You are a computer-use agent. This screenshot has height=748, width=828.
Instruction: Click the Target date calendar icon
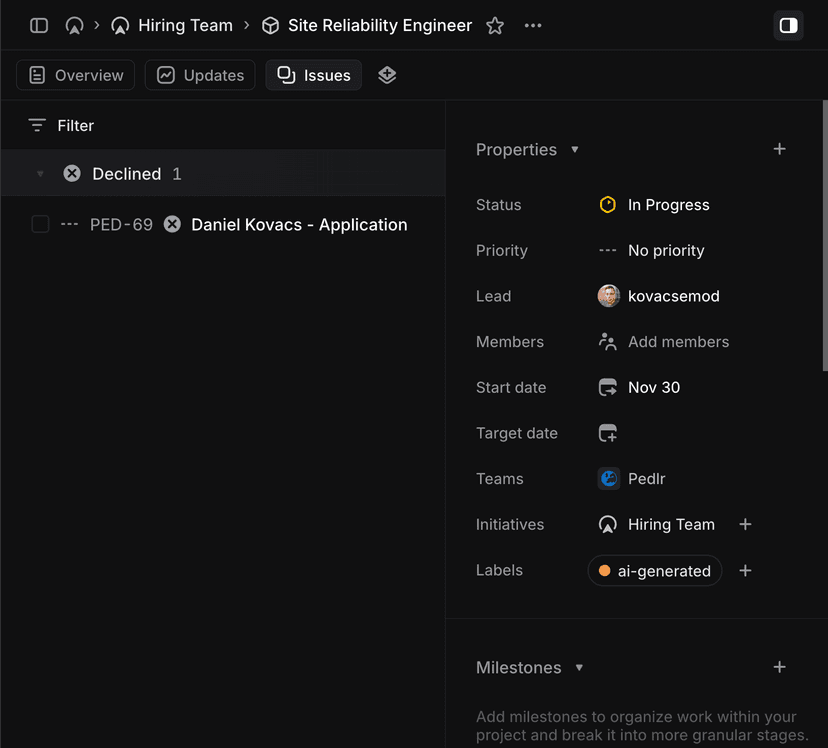coord(607,433)
